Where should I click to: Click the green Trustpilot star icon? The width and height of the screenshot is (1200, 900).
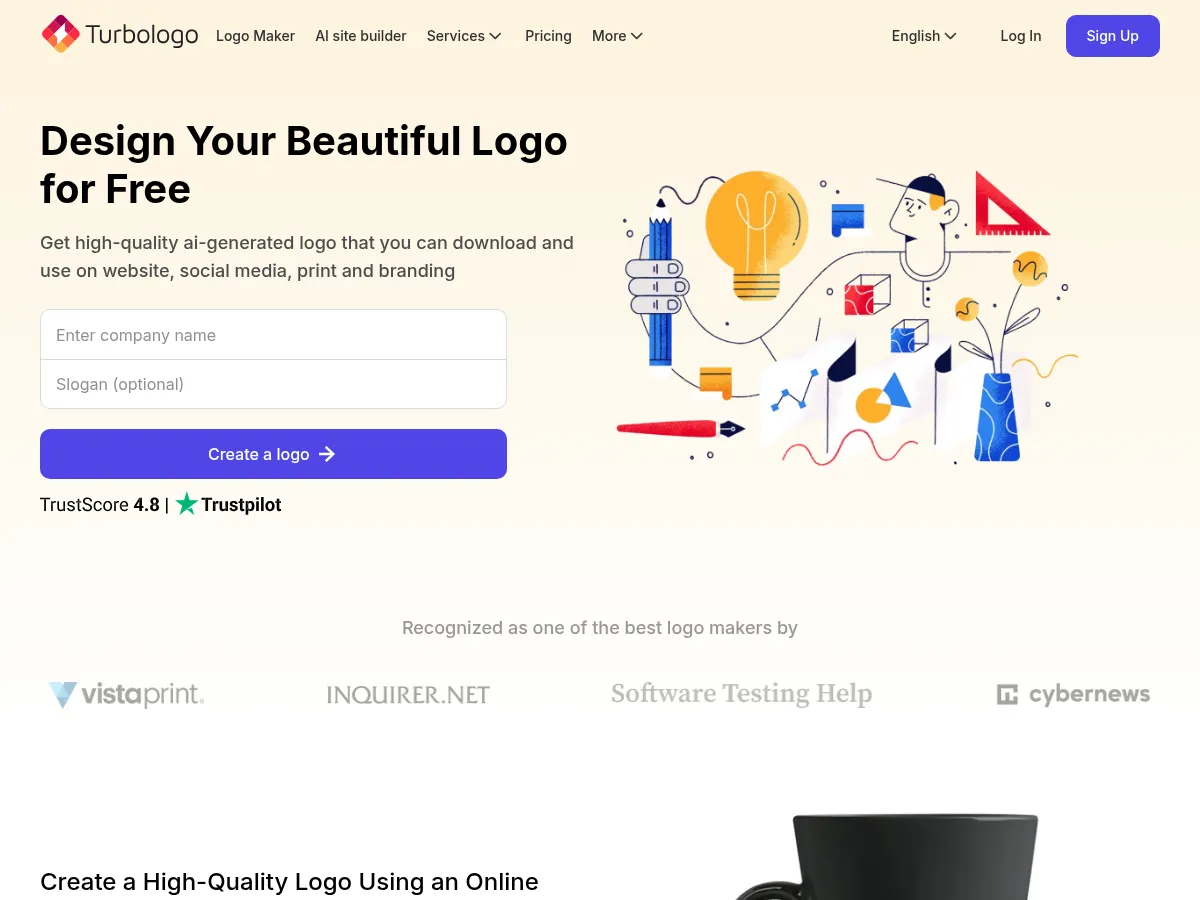click(187, 505)
